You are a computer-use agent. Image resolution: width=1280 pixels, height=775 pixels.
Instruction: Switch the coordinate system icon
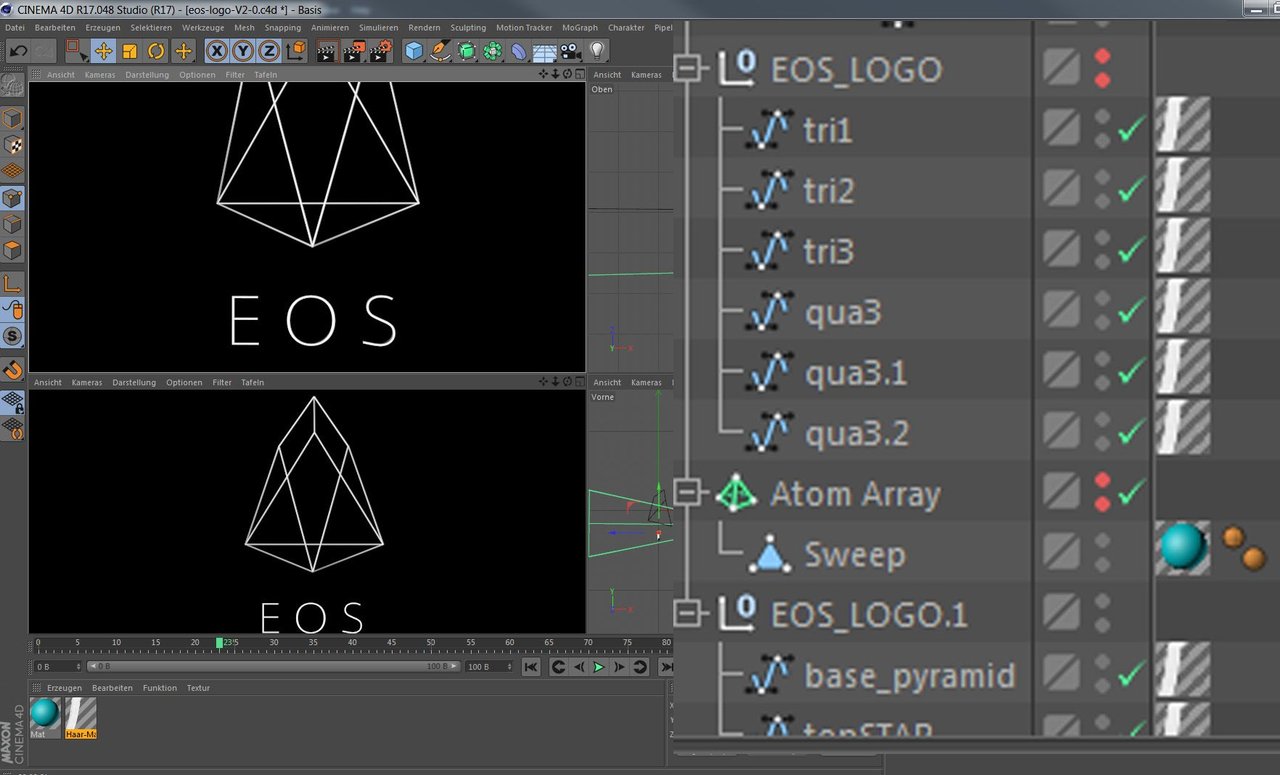coord(297,50)
